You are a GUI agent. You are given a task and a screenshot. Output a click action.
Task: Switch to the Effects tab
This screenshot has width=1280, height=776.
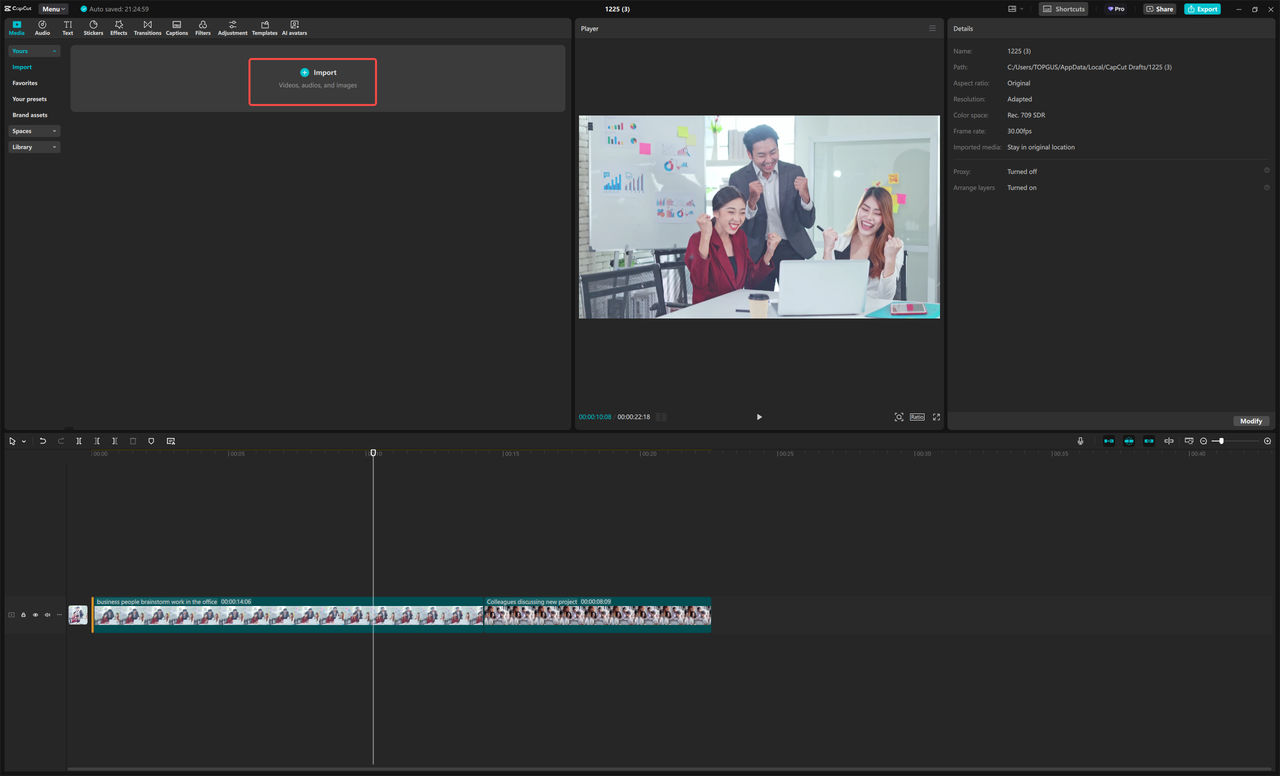[x=119, y=27]
